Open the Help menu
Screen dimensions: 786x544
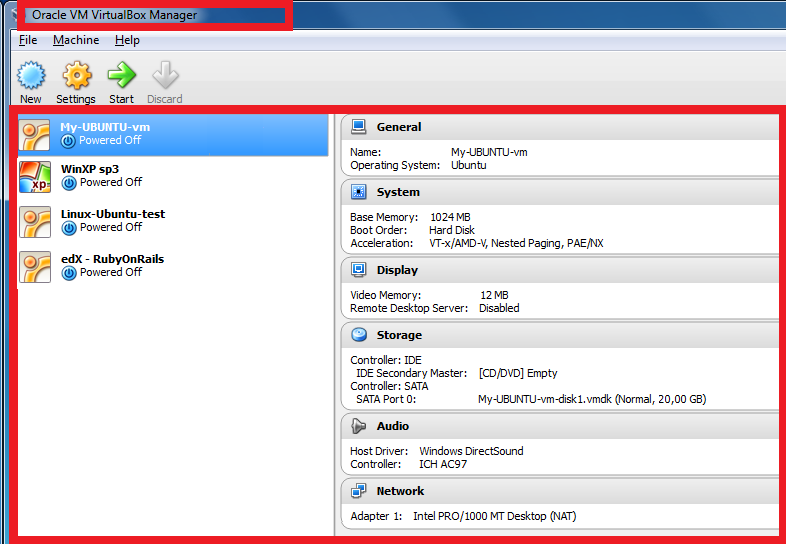[127, 40]
